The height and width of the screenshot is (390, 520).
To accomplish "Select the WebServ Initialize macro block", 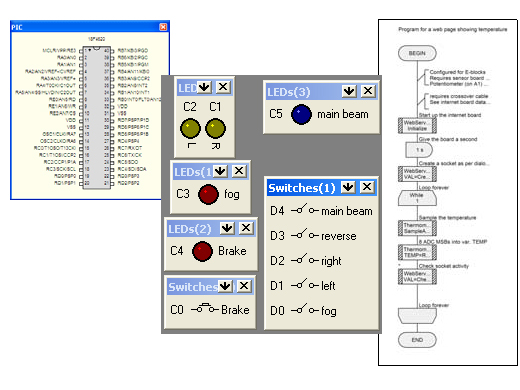I will pyautogui.click(x=417, y=126).
